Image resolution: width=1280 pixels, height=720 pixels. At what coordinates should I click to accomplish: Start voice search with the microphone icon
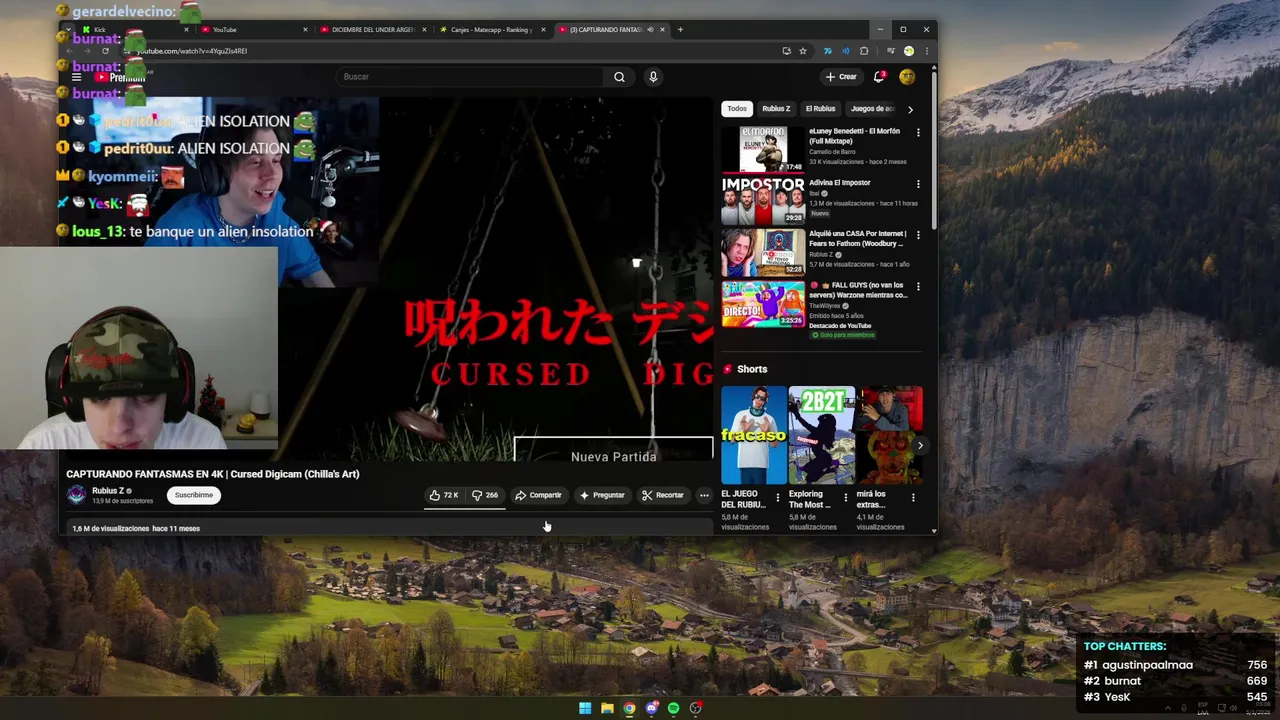tap(653, 77)
